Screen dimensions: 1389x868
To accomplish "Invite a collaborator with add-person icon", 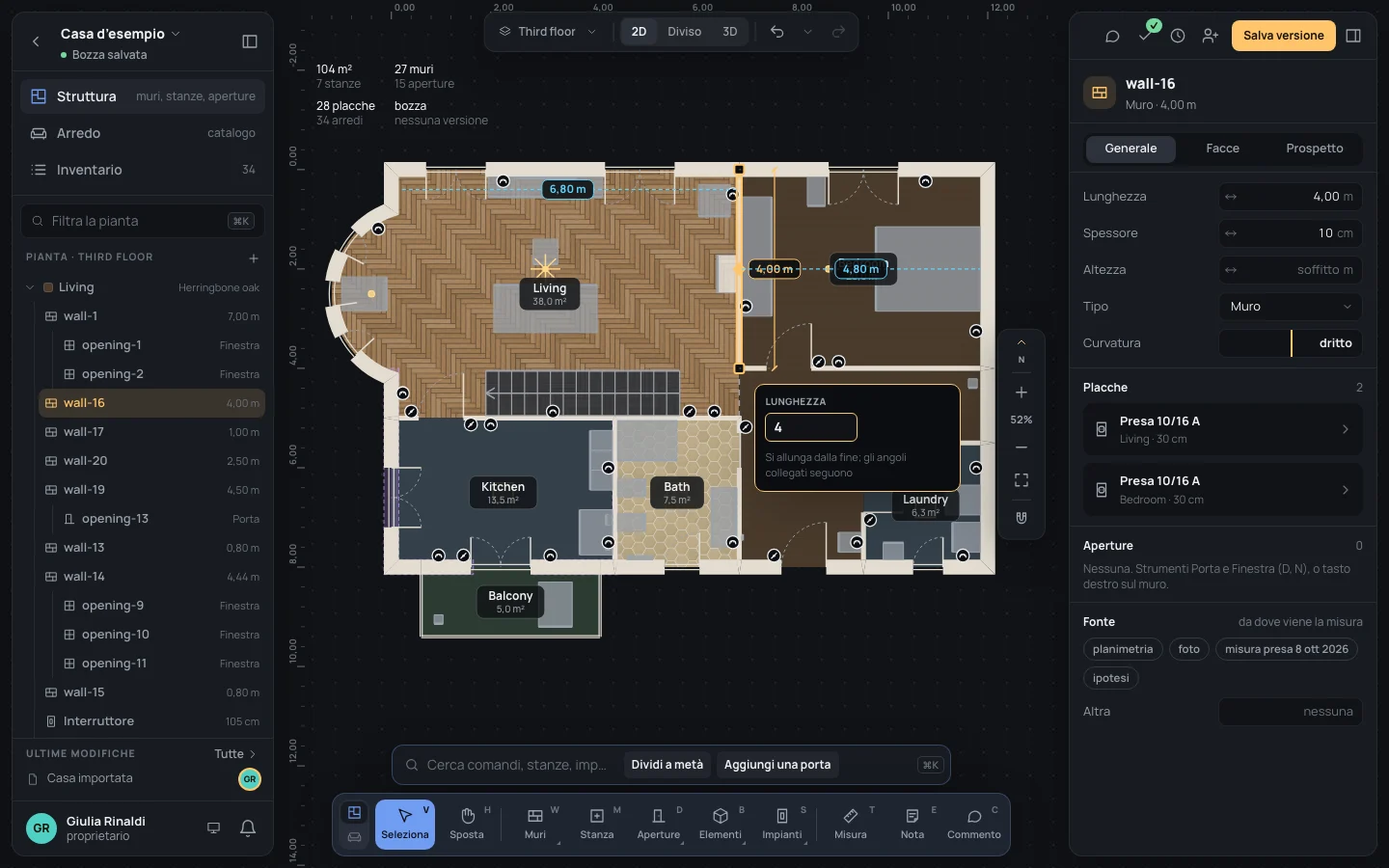I will [x=1211, y=36].
